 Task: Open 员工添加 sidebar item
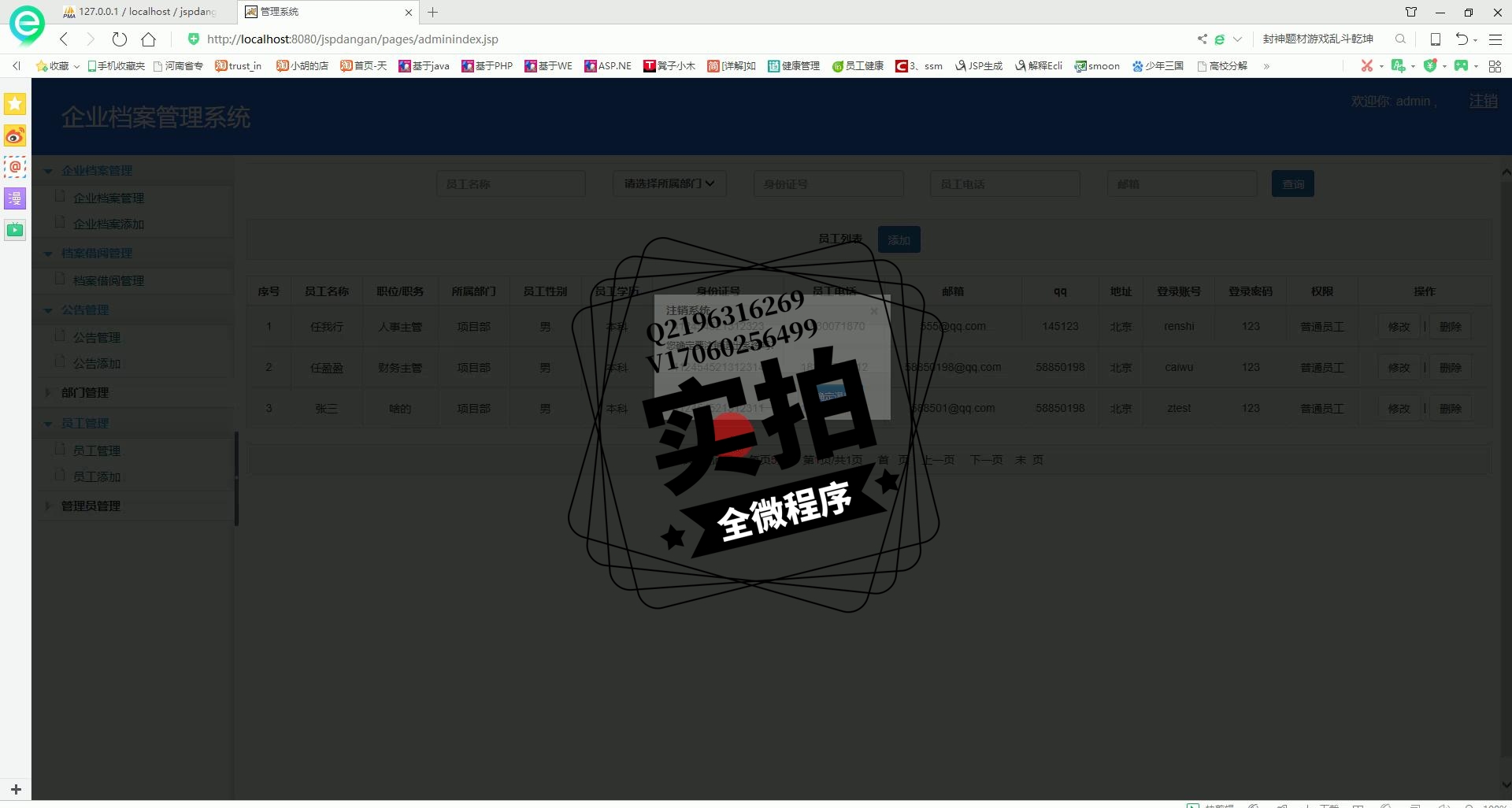point(97,476)
